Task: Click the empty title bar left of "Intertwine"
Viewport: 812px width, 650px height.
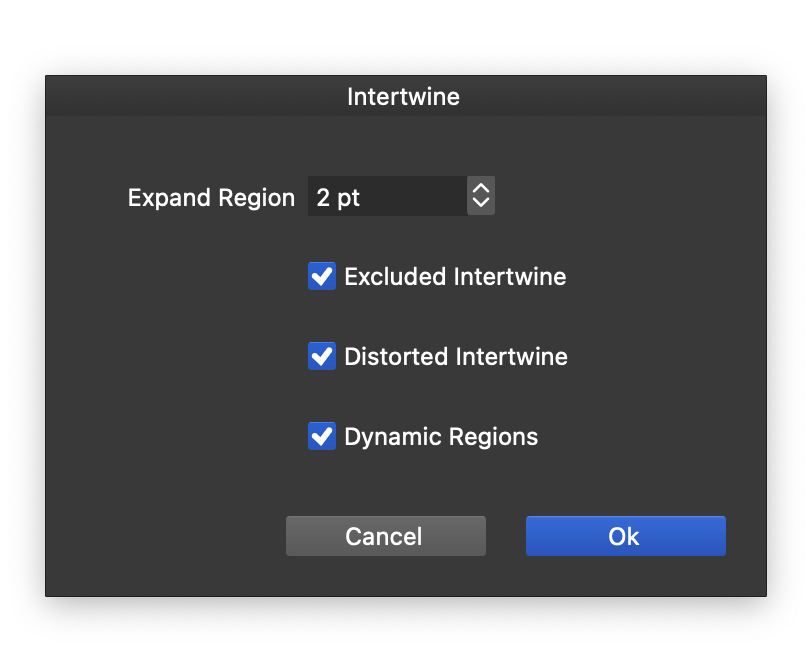Action: 190,97
